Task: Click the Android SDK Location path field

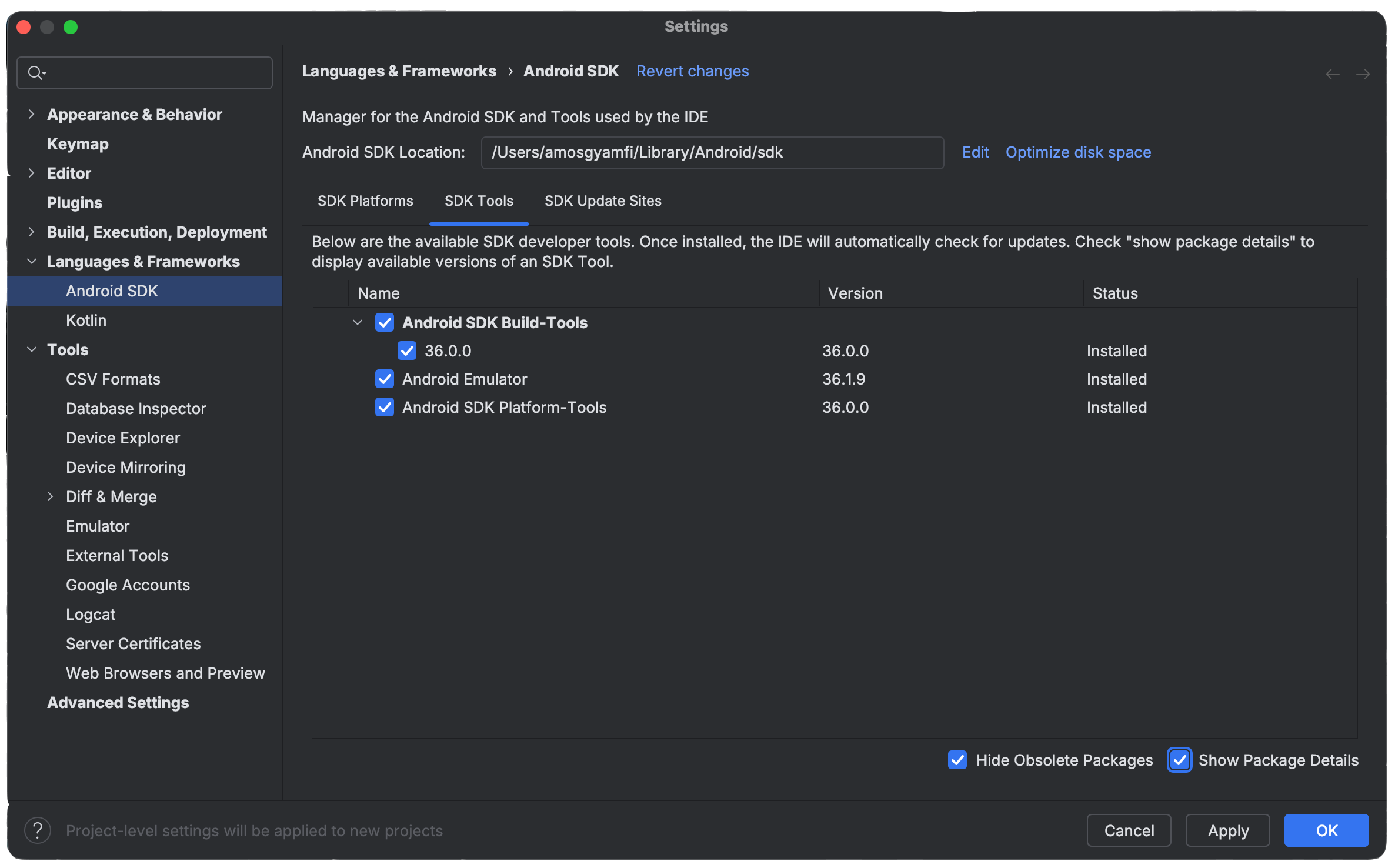Action: pos(712,152)
